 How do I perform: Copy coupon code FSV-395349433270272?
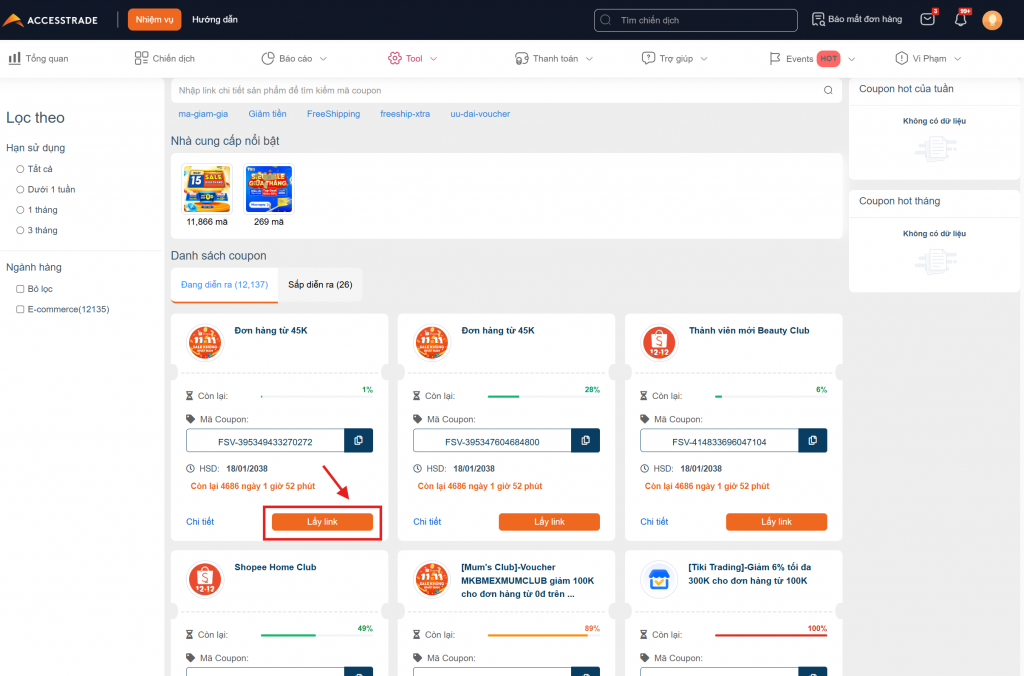[x=359, y=440]
